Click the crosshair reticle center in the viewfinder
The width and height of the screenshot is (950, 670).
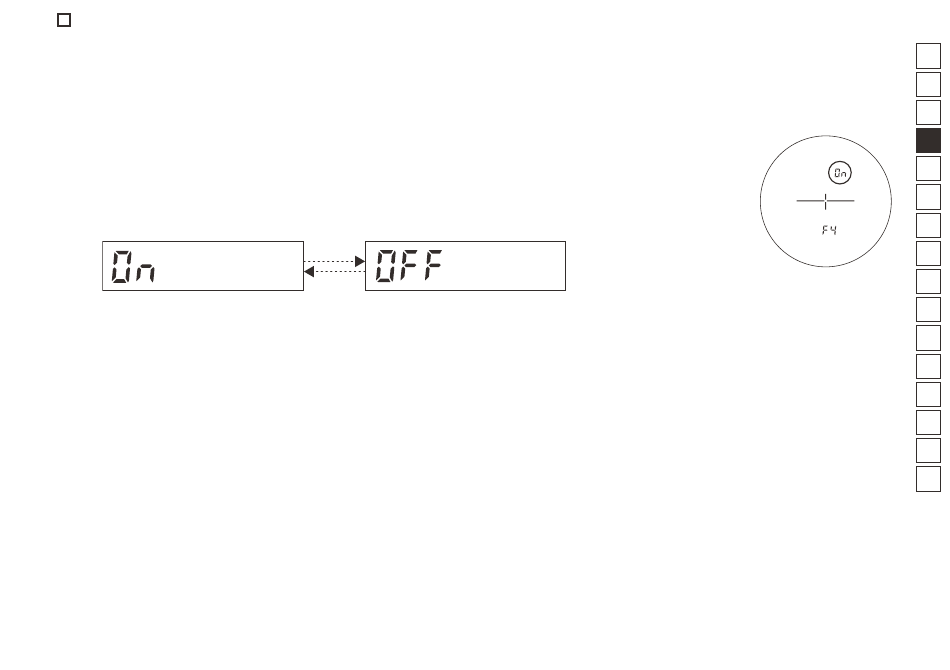tap(825, 201)
